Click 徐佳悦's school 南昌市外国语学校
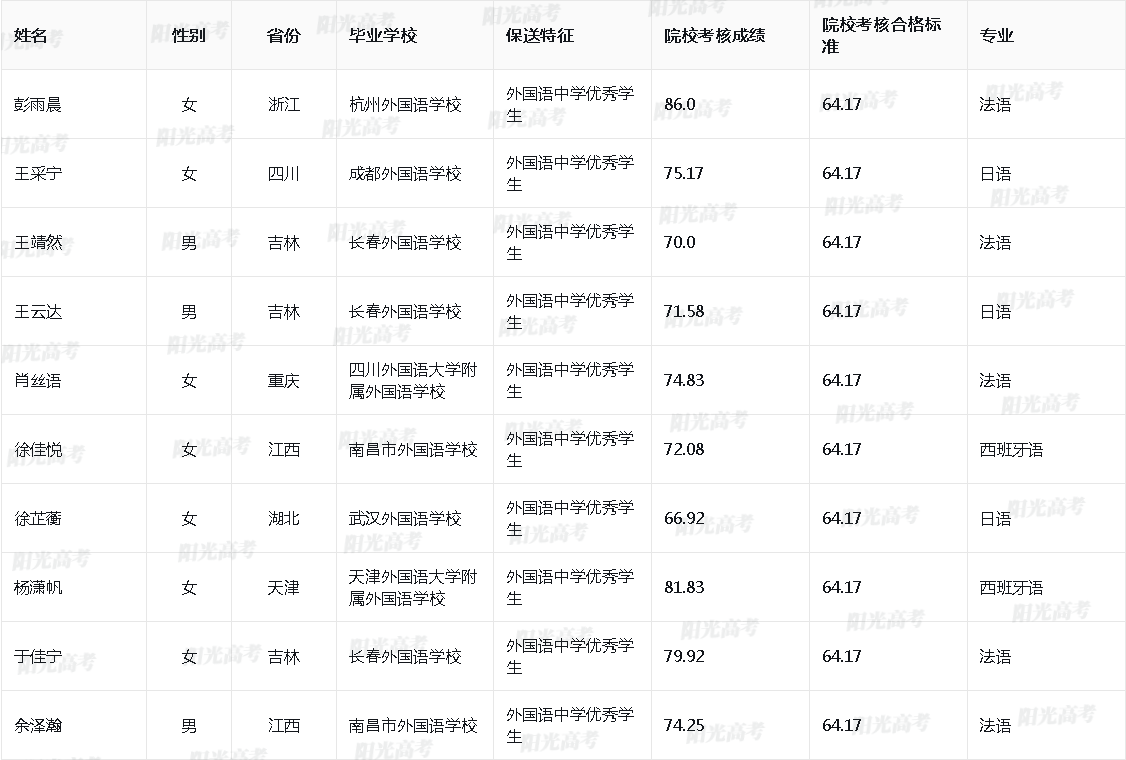Image resolution: width=1126 pixels, height=760 pixels. (x=413, y=449)
